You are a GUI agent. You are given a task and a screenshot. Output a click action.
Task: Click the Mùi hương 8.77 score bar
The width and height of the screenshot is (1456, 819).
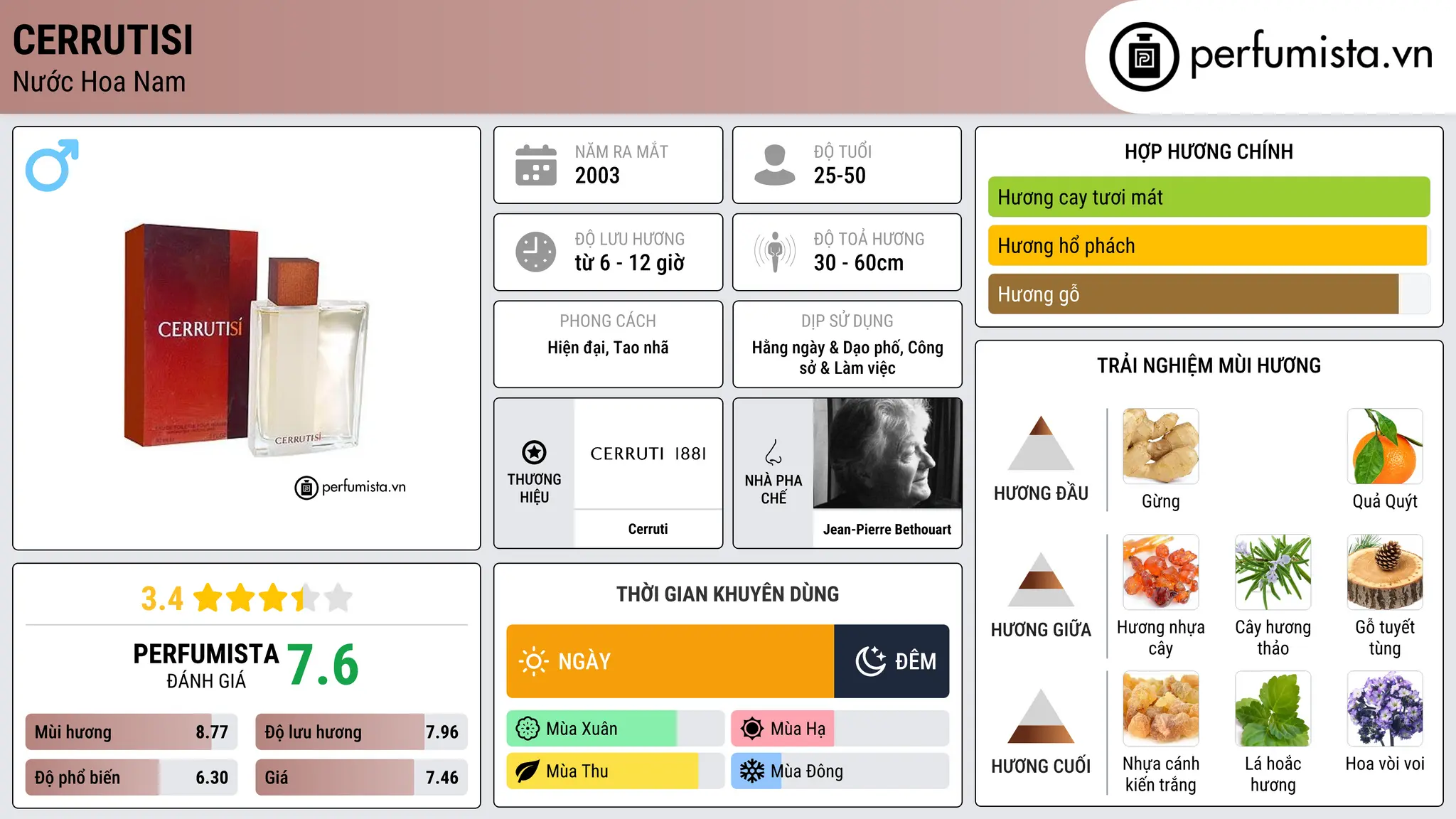point(132,732)
